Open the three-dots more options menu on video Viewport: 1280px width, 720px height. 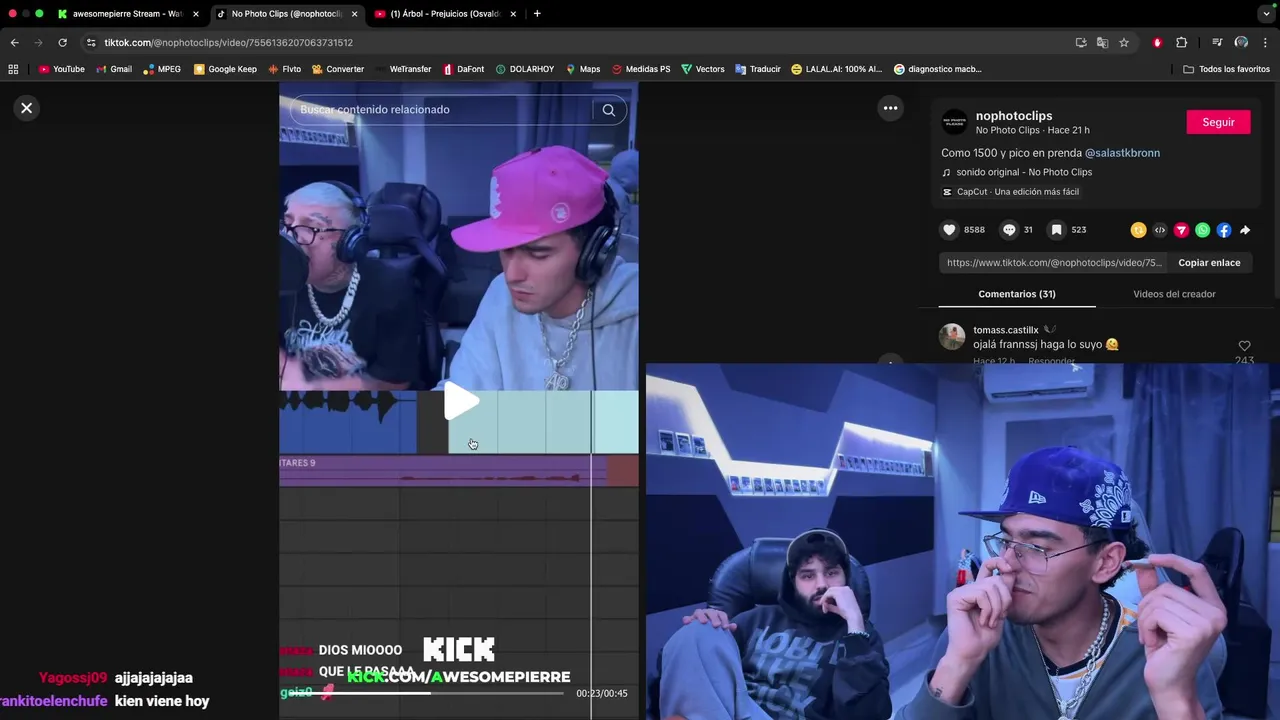point(890,108)
